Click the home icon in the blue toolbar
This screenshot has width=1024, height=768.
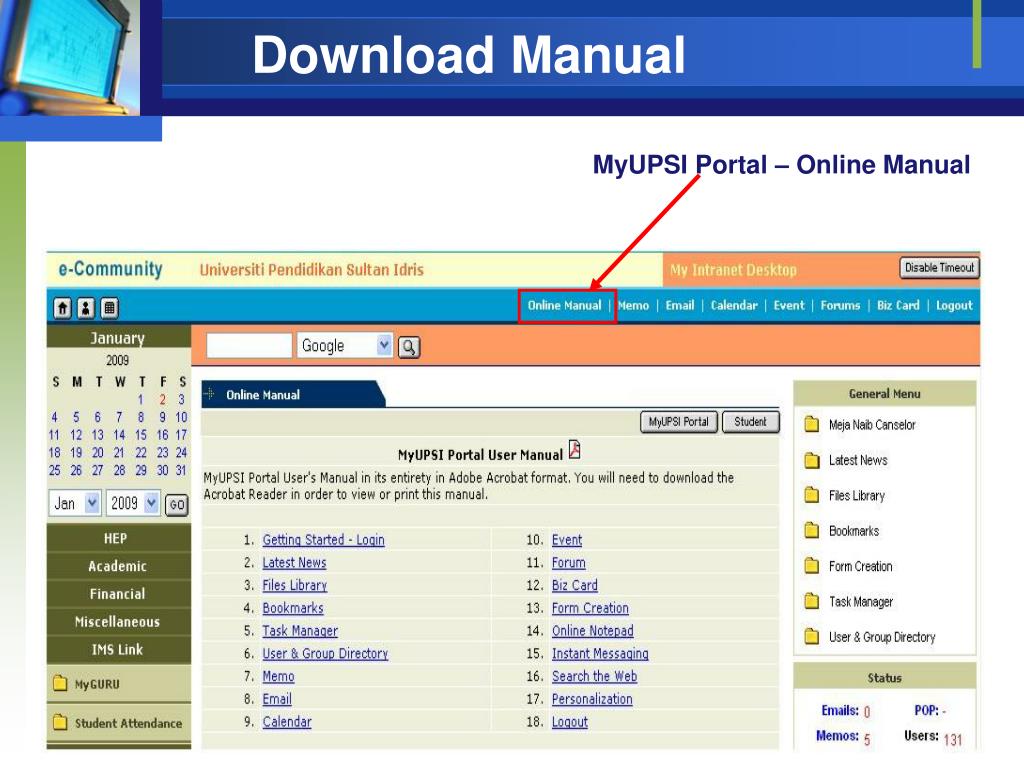[62, 308]
